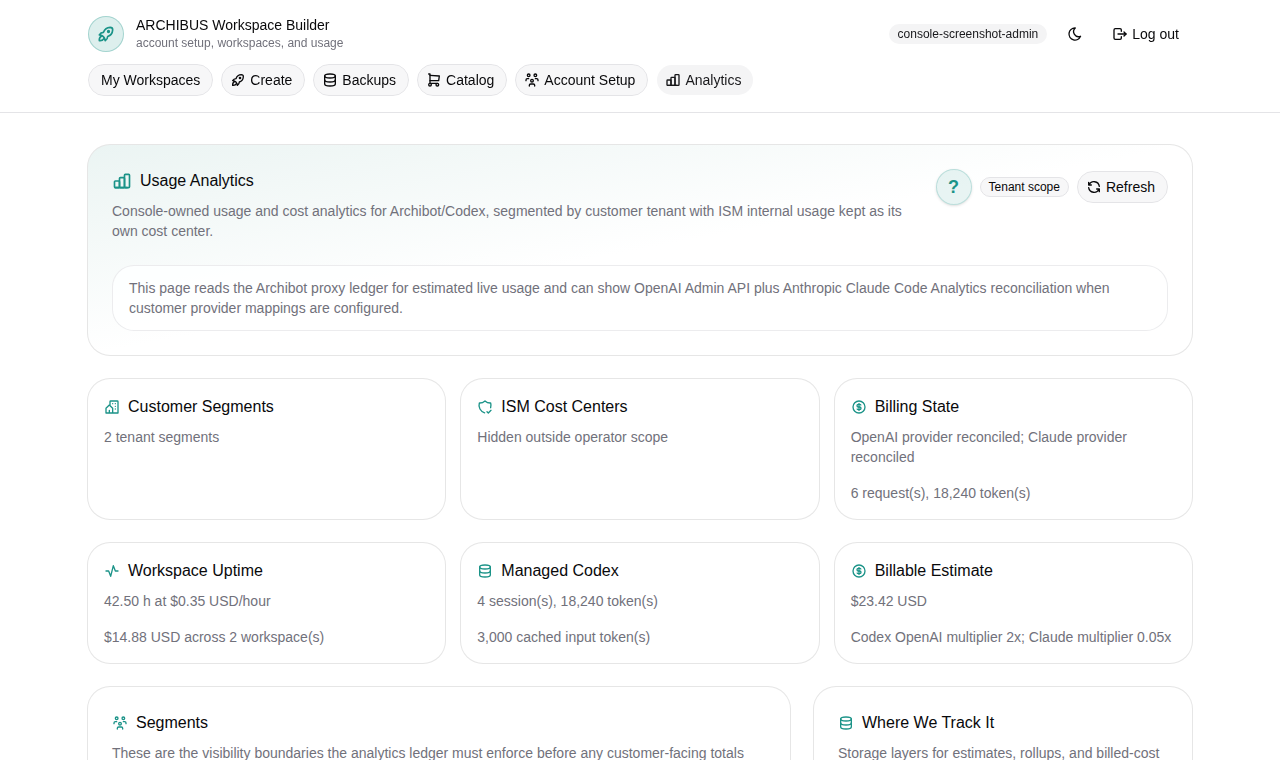
Task: Click the Workspace Uptime activity icon
Action: click(x=111, y=570)
